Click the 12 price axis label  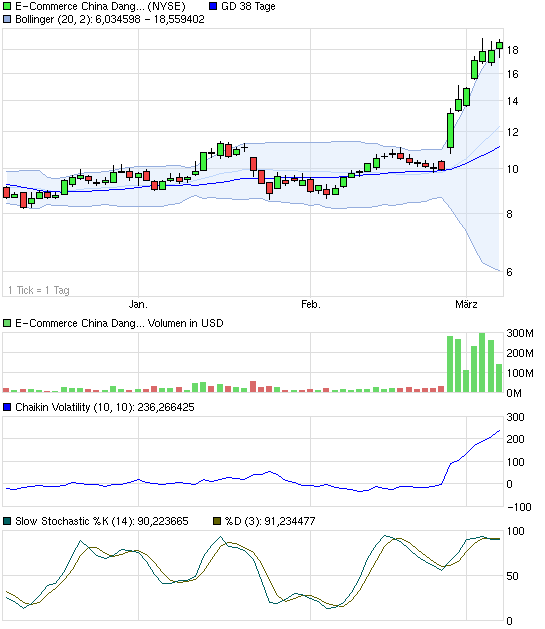513,132
